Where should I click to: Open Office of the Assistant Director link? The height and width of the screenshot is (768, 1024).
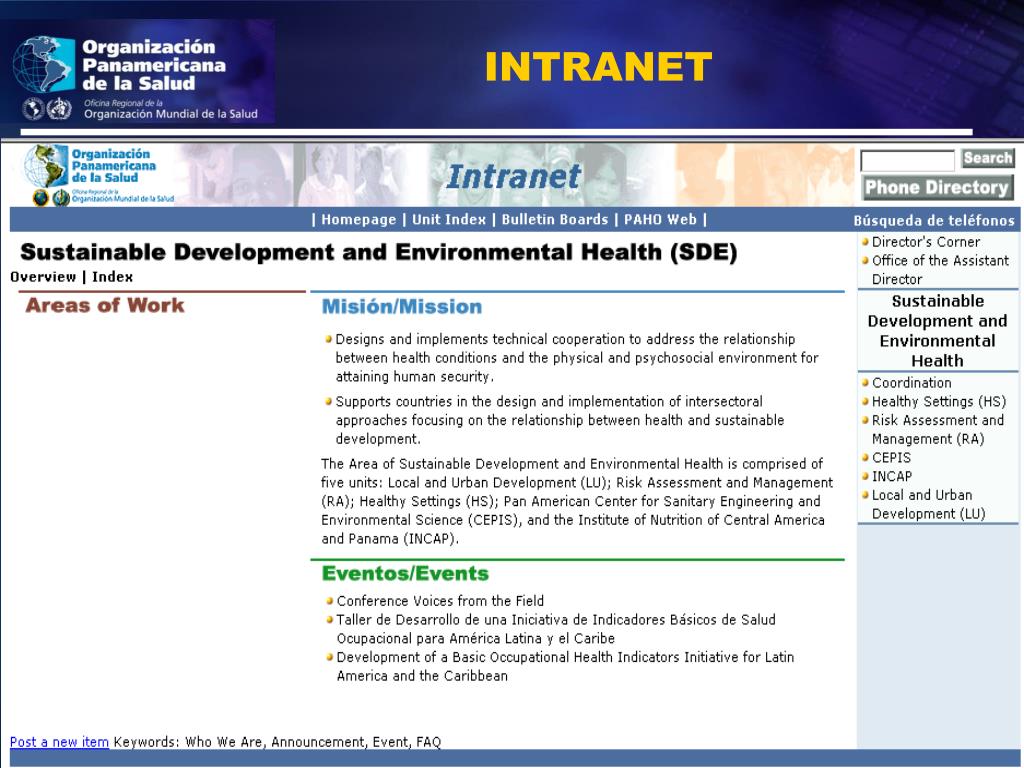940,270
